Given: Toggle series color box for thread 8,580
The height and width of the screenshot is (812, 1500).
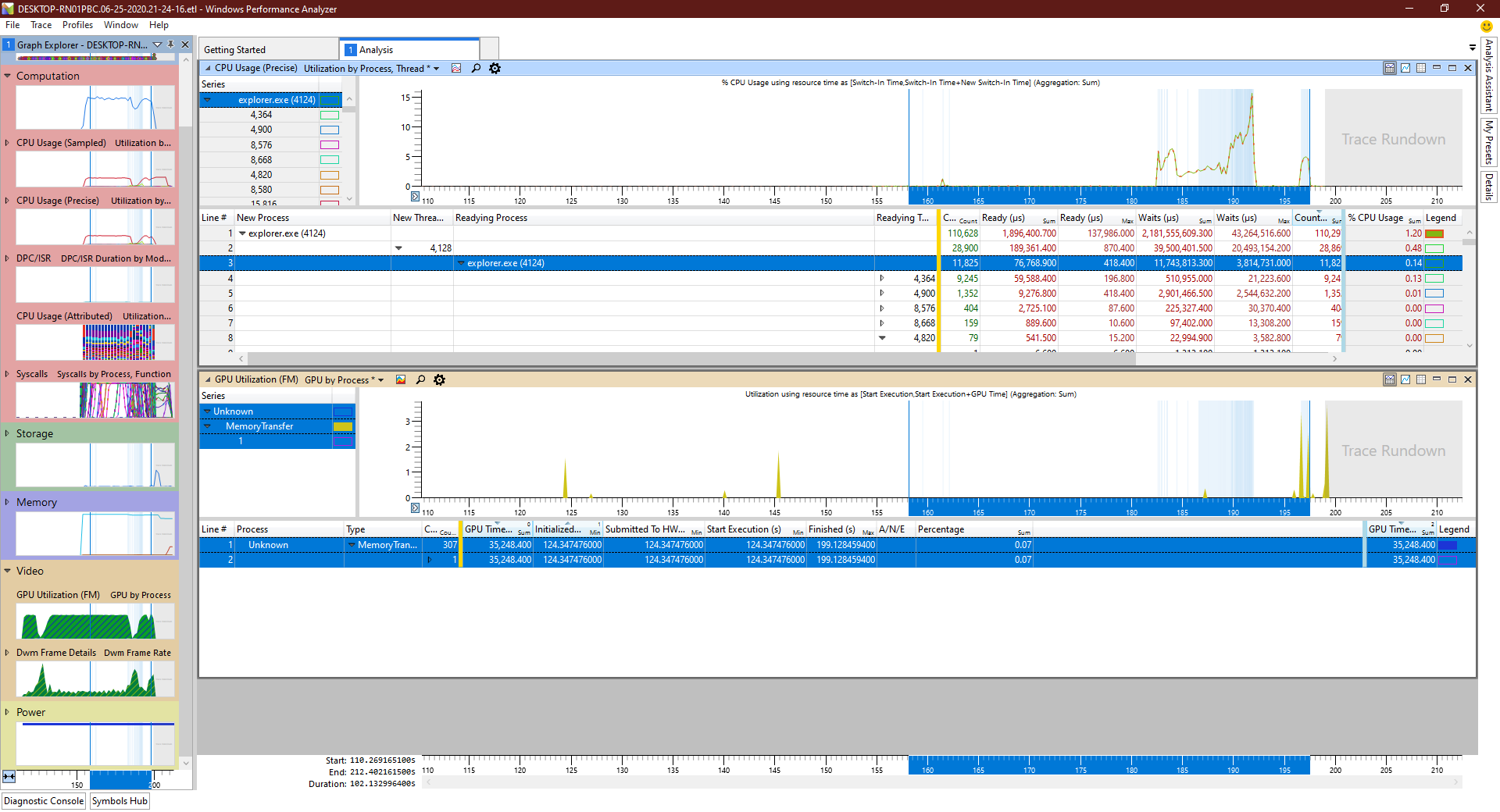Looking at the screenshot, I should (330, 190).
